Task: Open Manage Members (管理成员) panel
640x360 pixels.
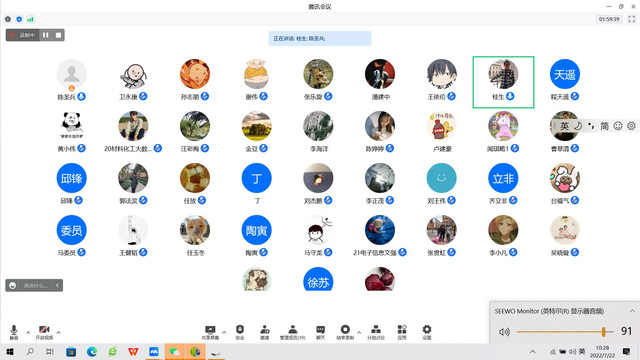Action: (x=292, y=332)
